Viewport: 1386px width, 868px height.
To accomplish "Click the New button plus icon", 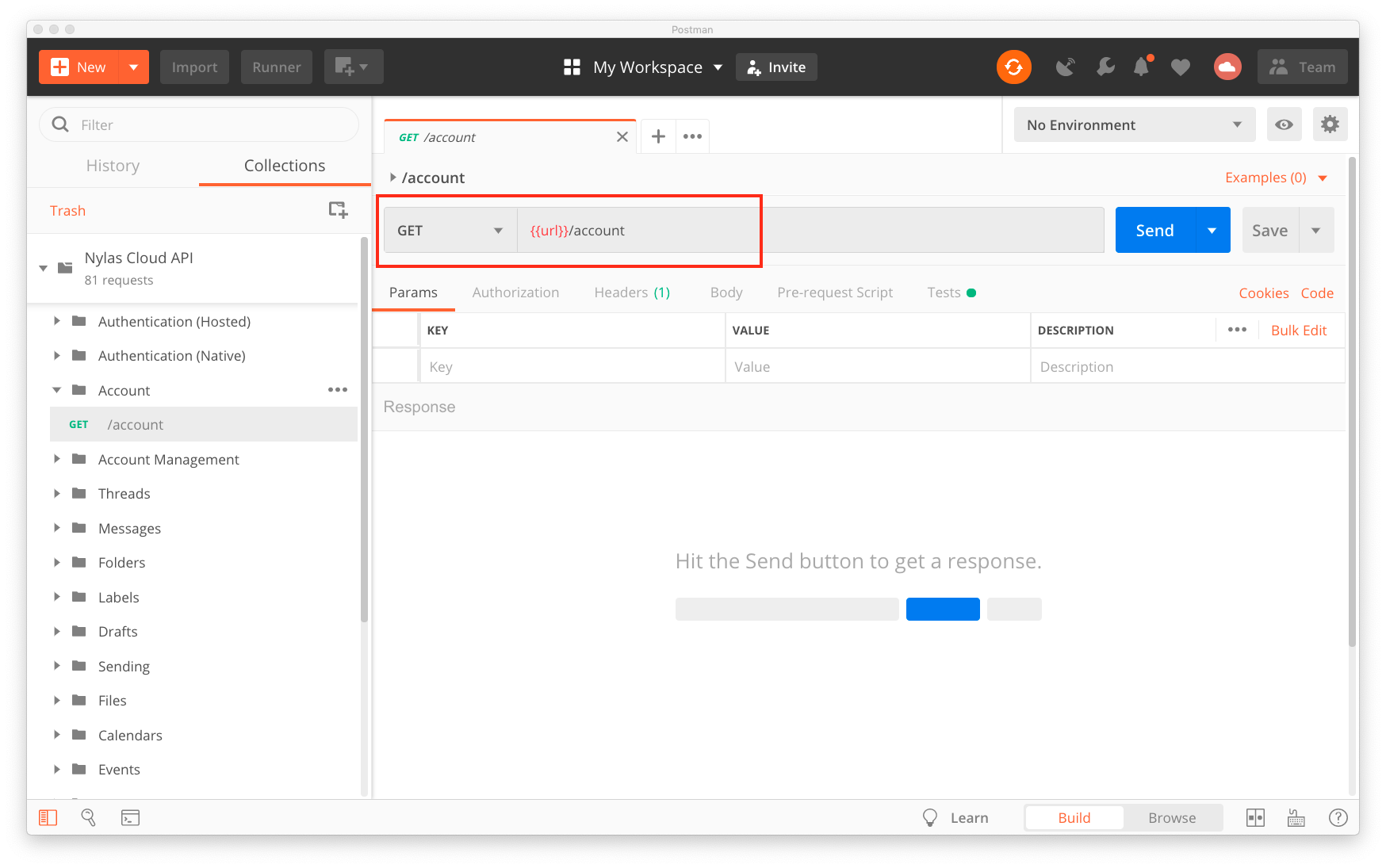I will point(59,67).
